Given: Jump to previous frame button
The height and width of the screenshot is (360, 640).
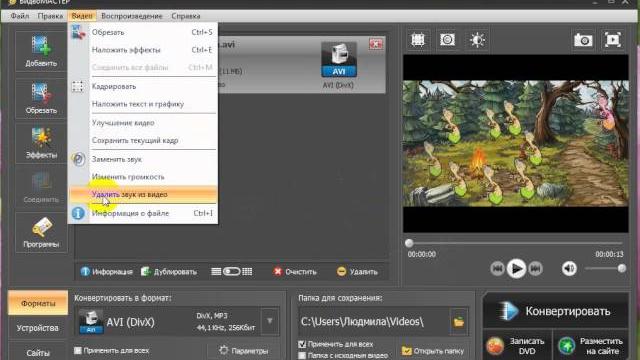Looking at the screenshot, I should (x=497, y=269).
